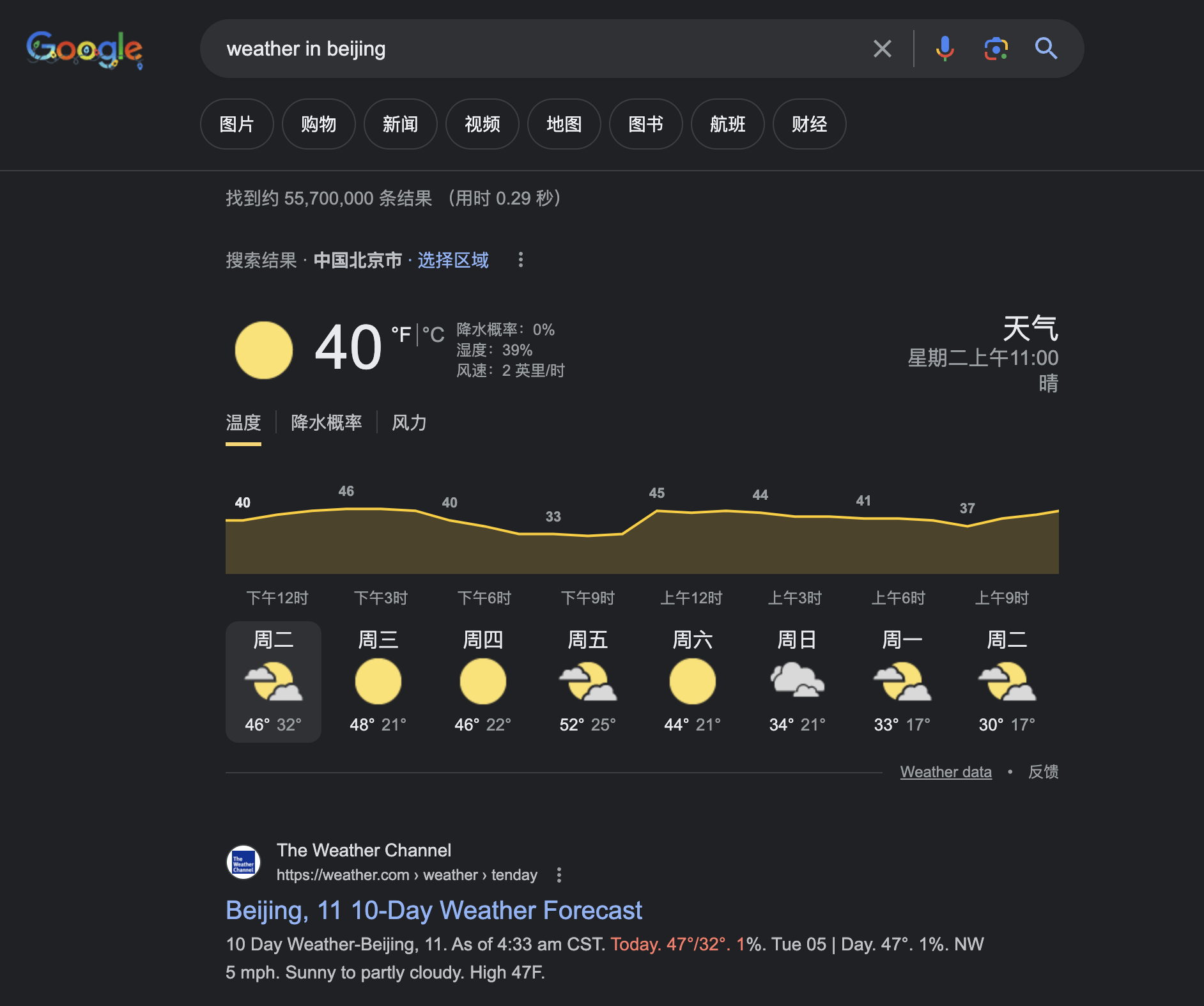Focus the search box containing weather in beijing
This screenshot has height=1006, width=1204.
tap(543, 49)
